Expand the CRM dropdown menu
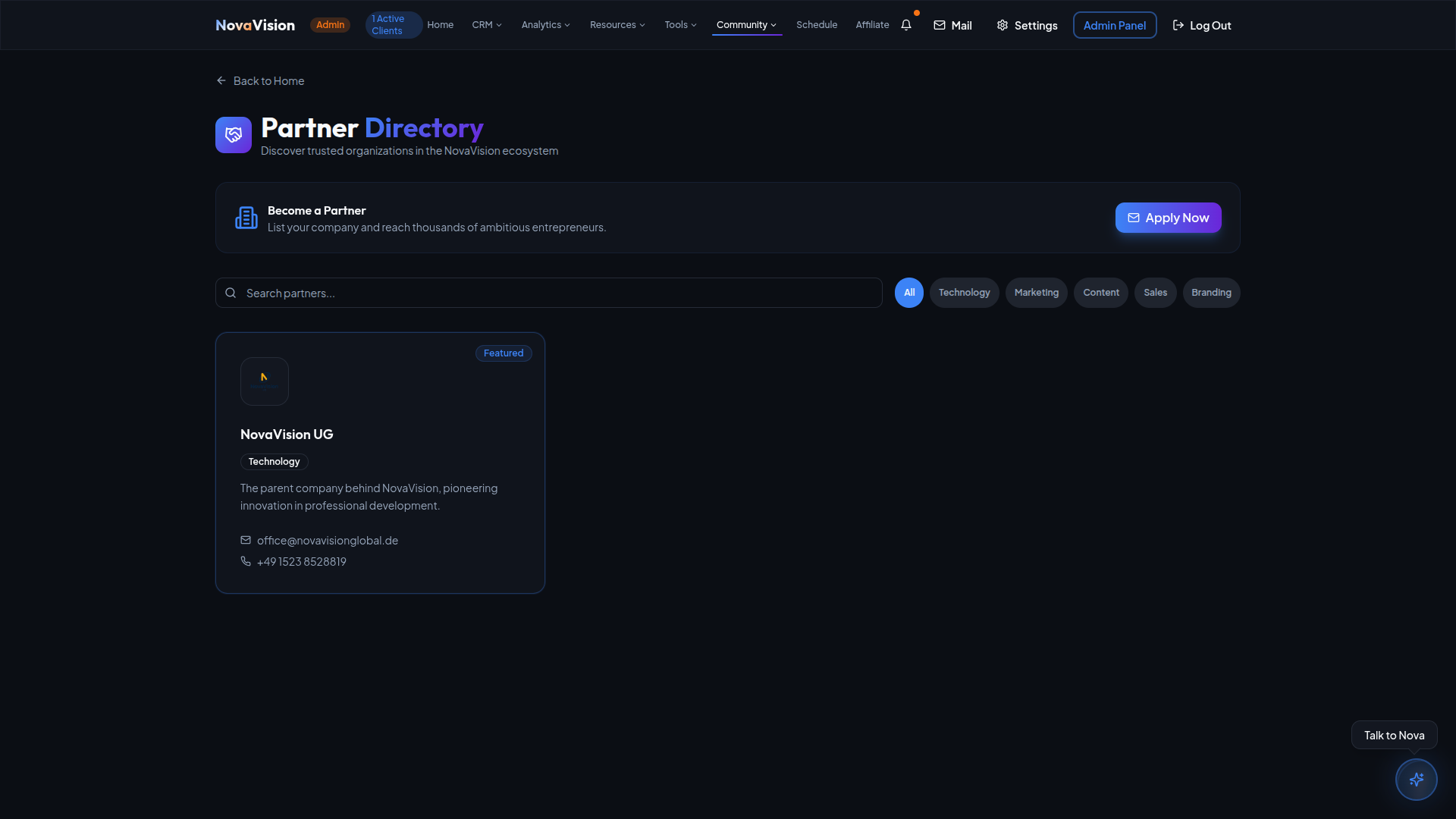Viewport: 1456px width, 819px height. pyautogui.click(x=487, y=25)
